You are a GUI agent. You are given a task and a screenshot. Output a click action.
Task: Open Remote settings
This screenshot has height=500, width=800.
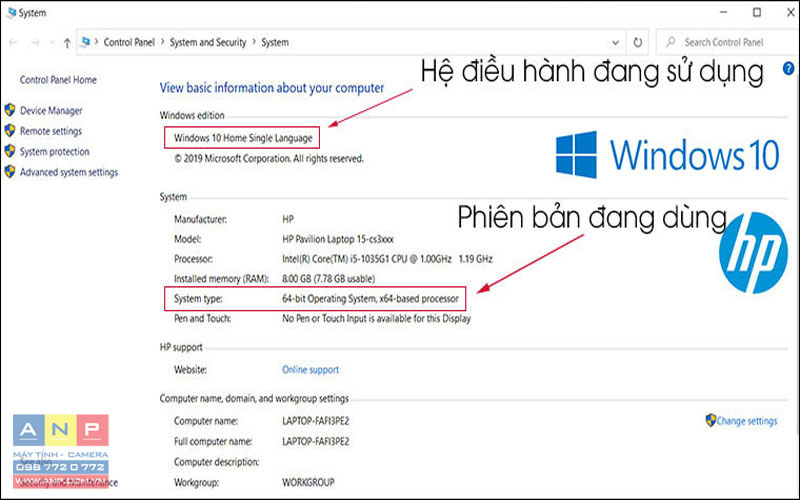click(51, 131)
